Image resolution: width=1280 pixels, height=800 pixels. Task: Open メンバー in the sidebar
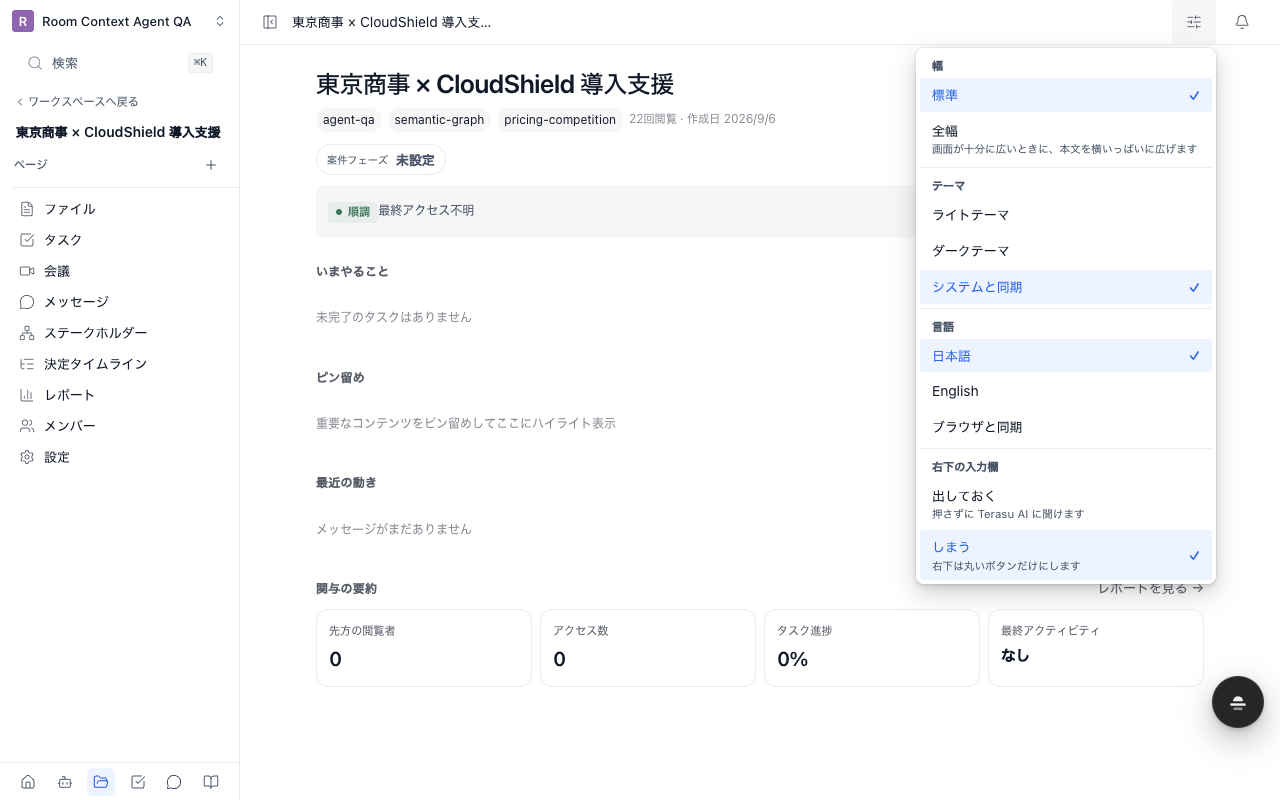(x=120, y=426)
